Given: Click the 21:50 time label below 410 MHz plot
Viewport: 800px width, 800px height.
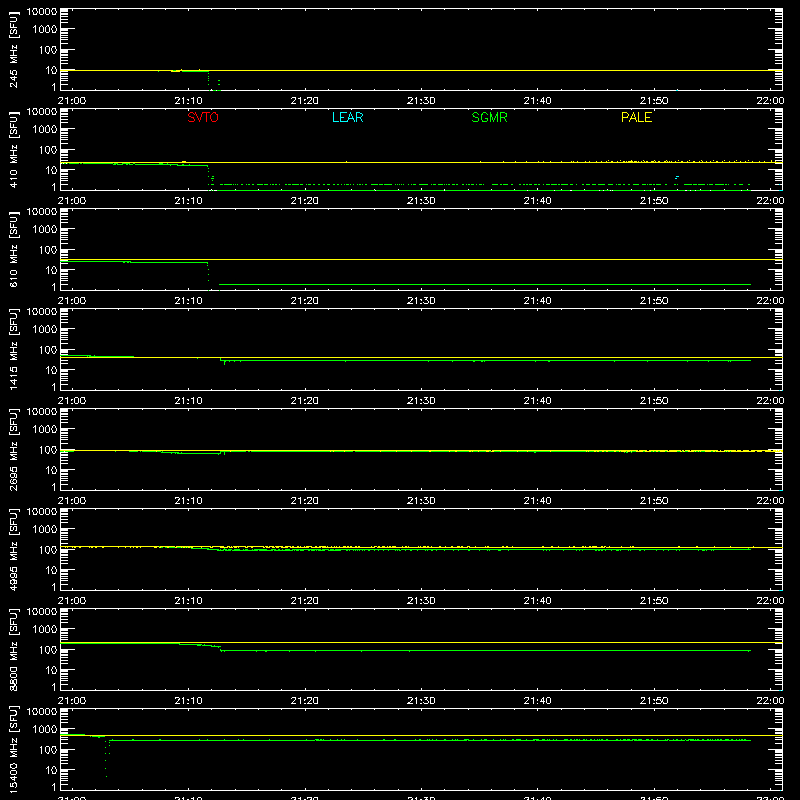Looking at the screenshot, I should (x=654, y=201).
